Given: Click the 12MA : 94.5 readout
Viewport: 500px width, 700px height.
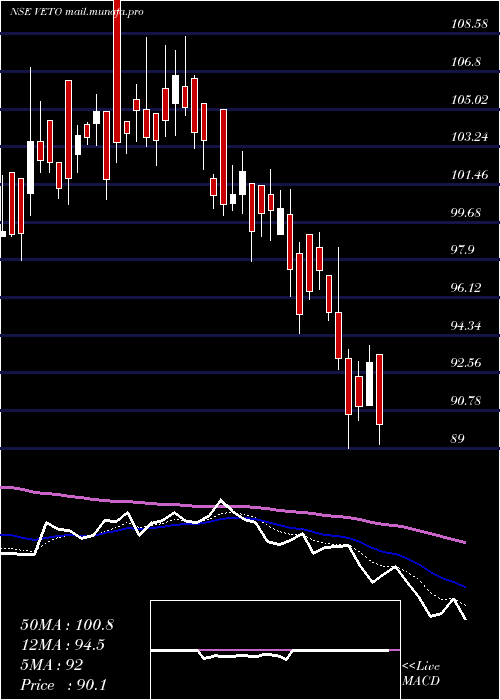Looking at the screenshot, I should 64,645.
